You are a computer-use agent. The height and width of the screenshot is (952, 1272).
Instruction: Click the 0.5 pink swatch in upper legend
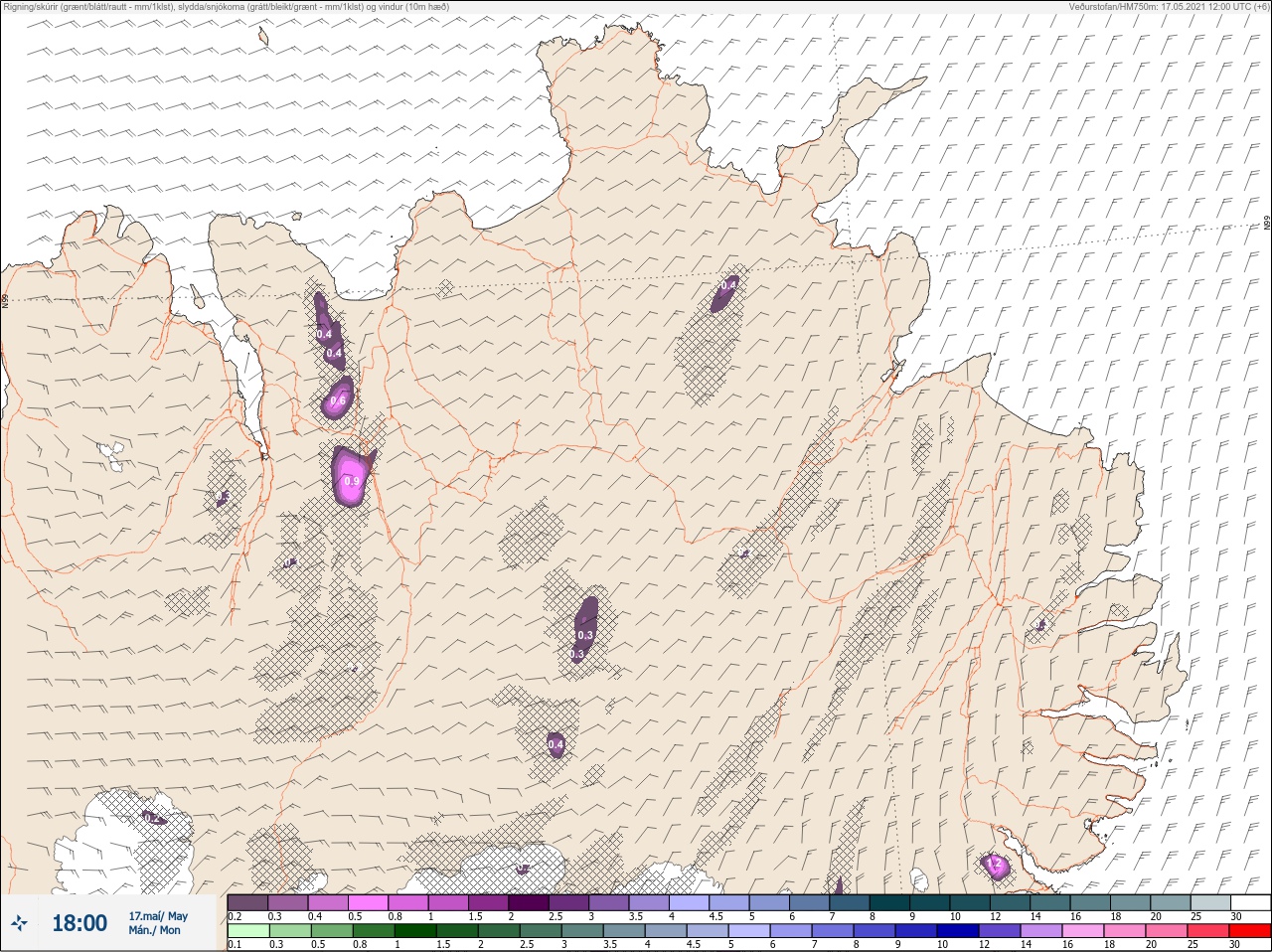[368, 902]
